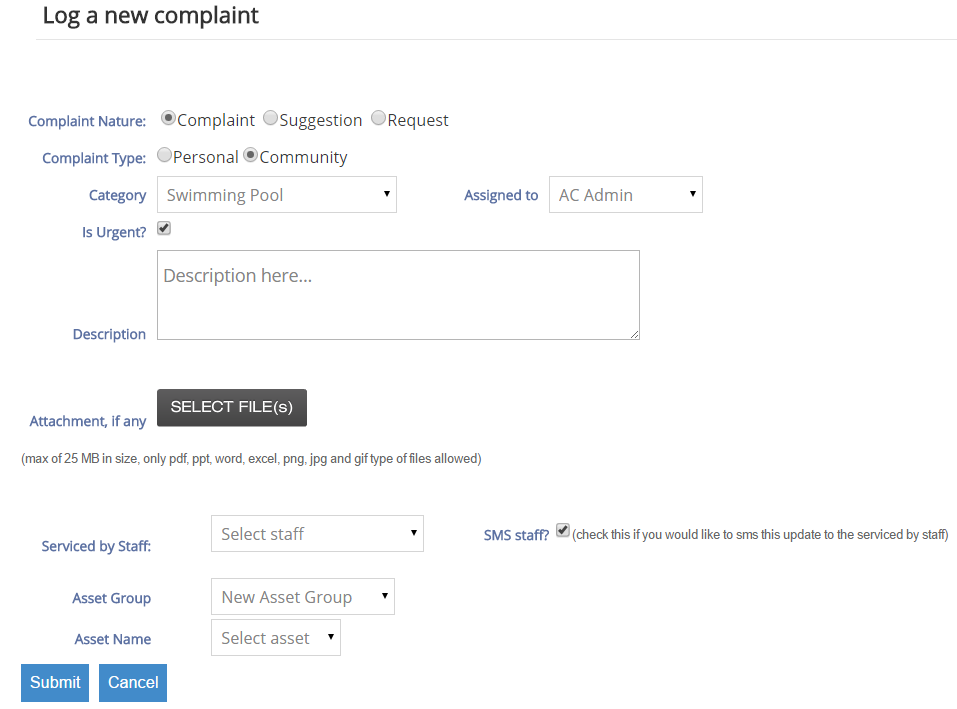Click the Serviced by Staff field label
The width and height of the screenshot is (957, 709).
pyautogui.click(x=95, y=545)
